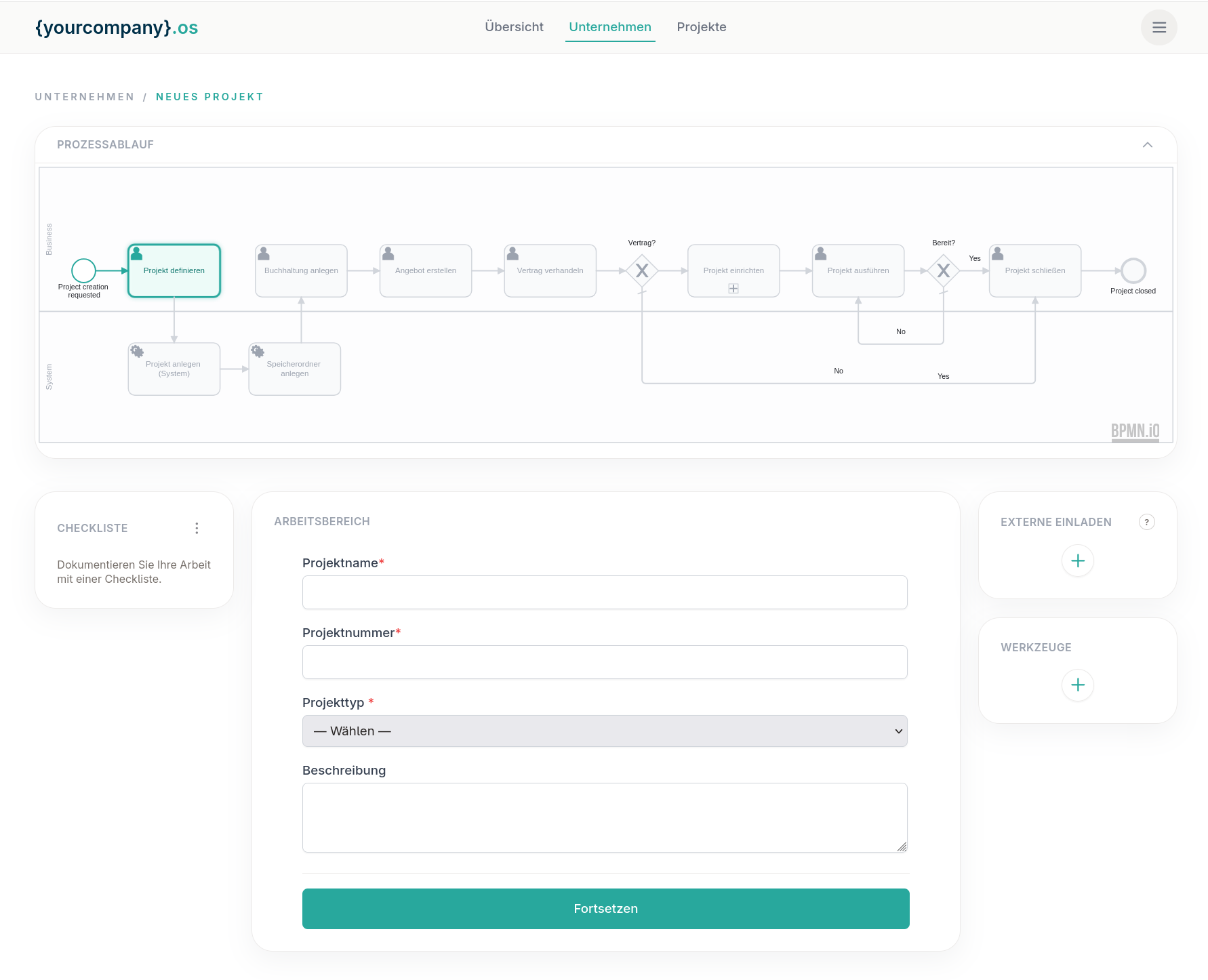The width and height of the screenshot is (1208, 980).
Task: Select the Vertrag verhandeln task
Action: tap(550, 270)
